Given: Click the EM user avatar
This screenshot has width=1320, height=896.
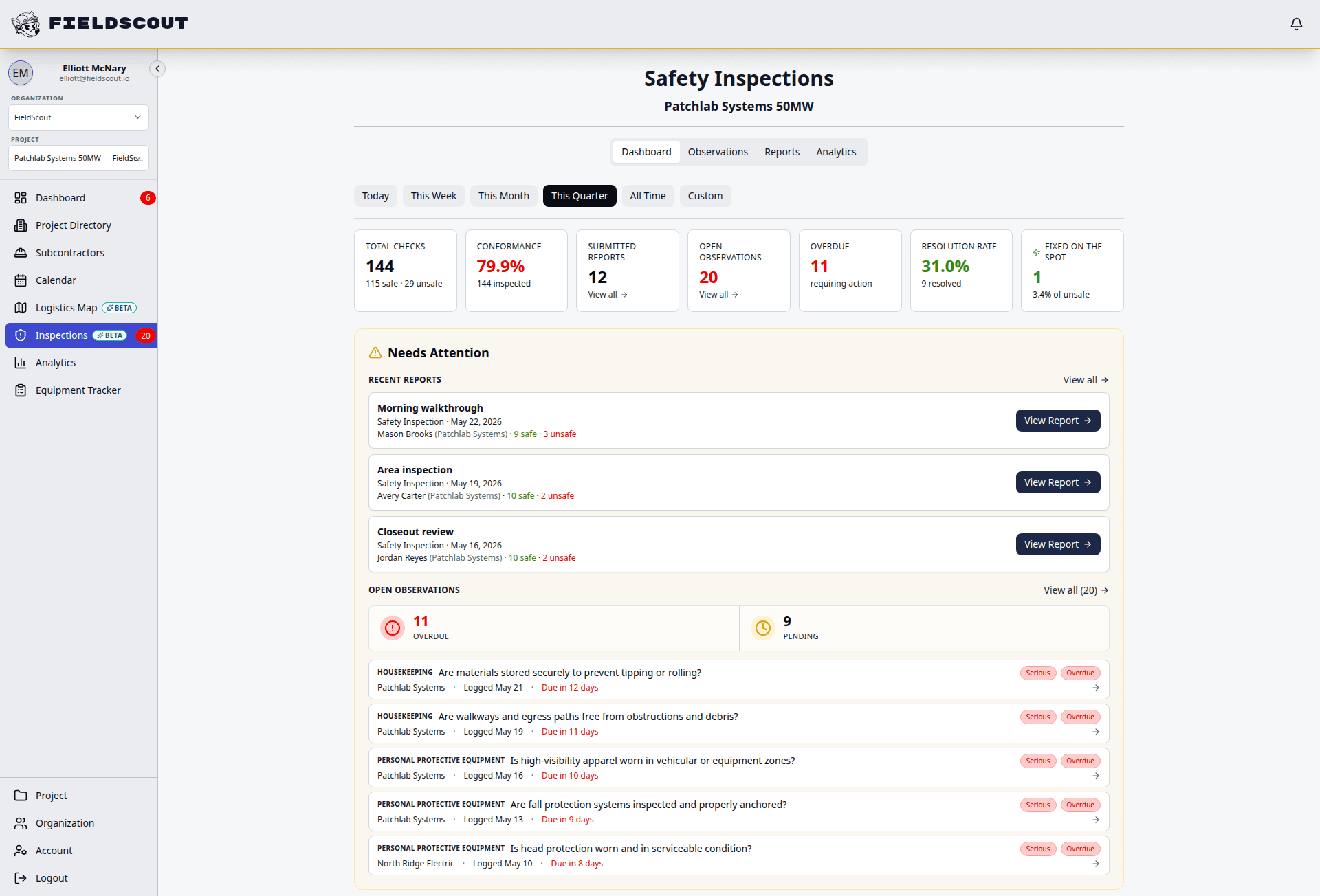Looking at the screenshot, I should pos(21,73).
